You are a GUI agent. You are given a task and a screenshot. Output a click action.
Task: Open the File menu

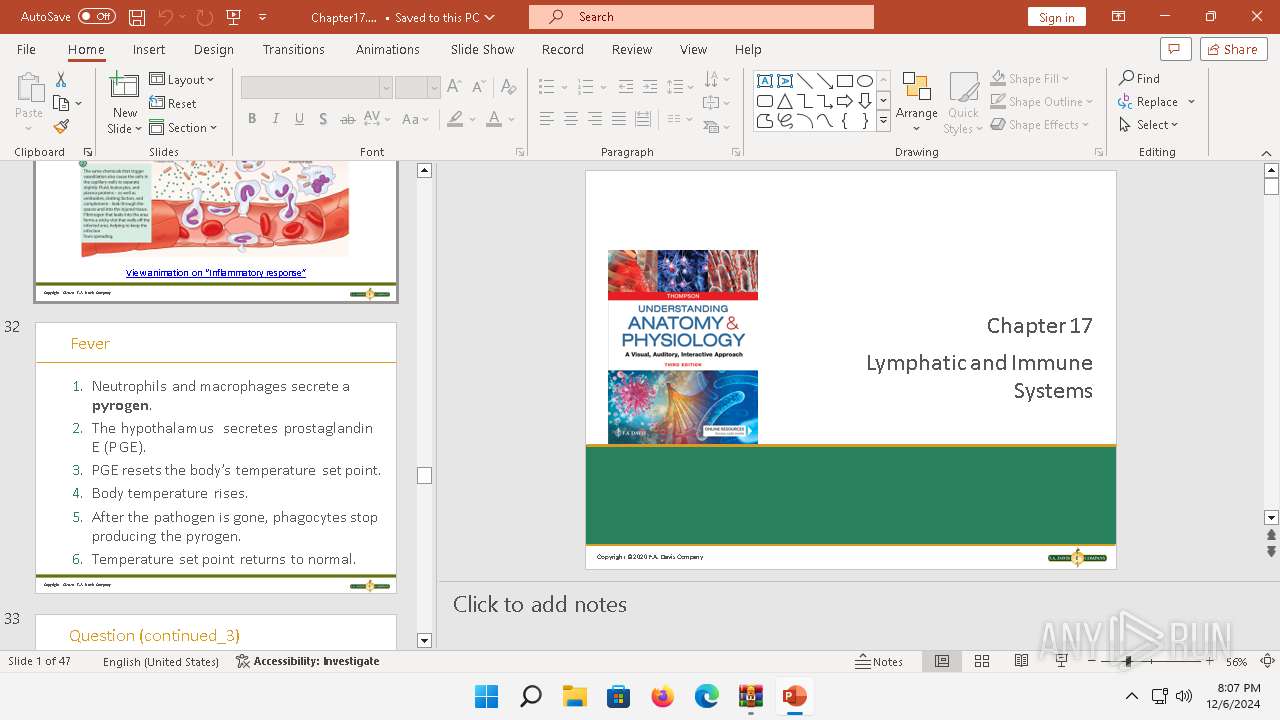click(x=26, y=49)
